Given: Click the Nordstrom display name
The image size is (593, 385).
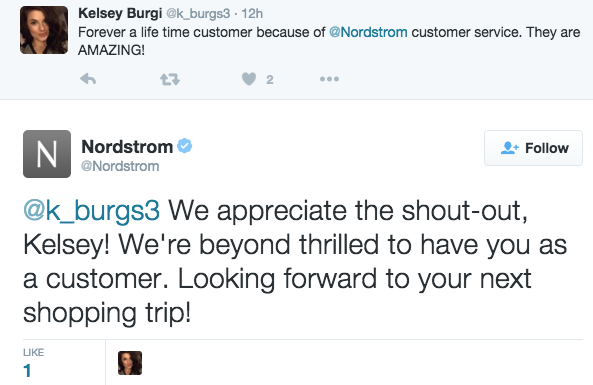Looking at the screenshot, I should tap(127, 146).
